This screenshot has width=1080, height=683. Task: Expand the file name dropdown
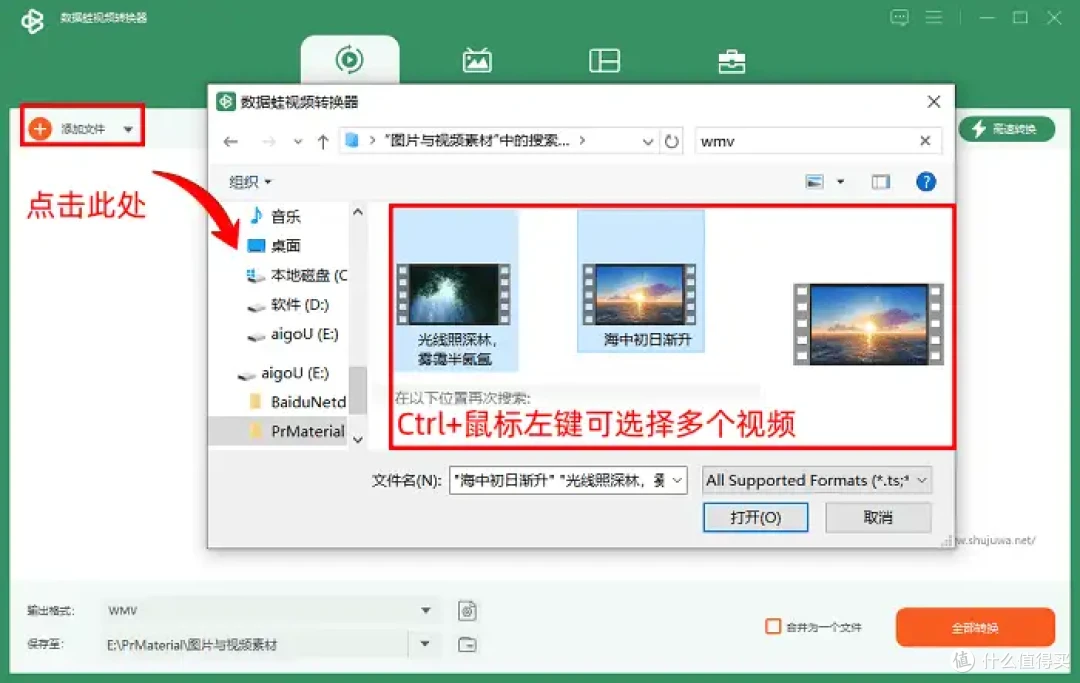point(678,480)
